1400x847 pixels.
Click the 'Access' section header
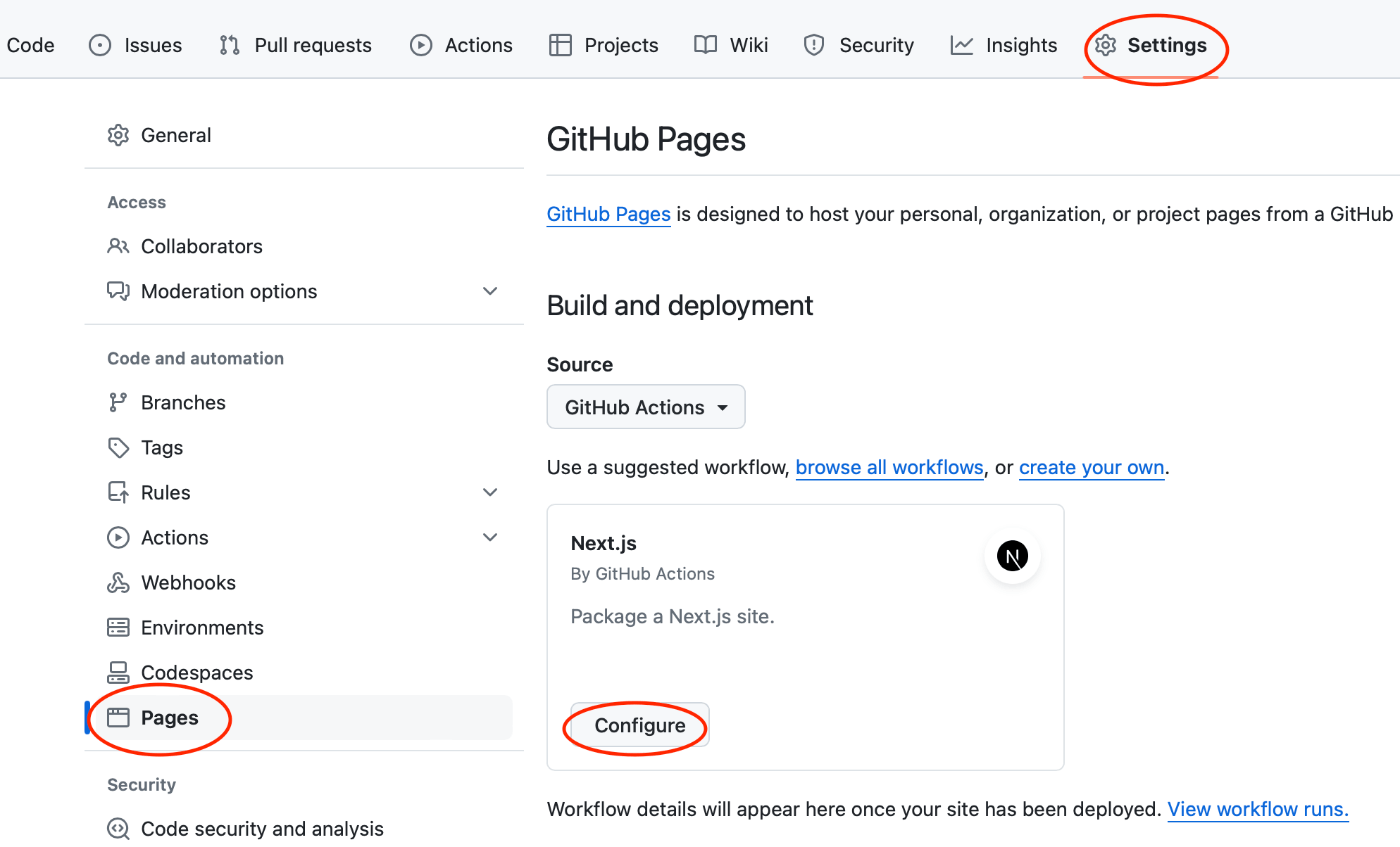tap(136, 202)
